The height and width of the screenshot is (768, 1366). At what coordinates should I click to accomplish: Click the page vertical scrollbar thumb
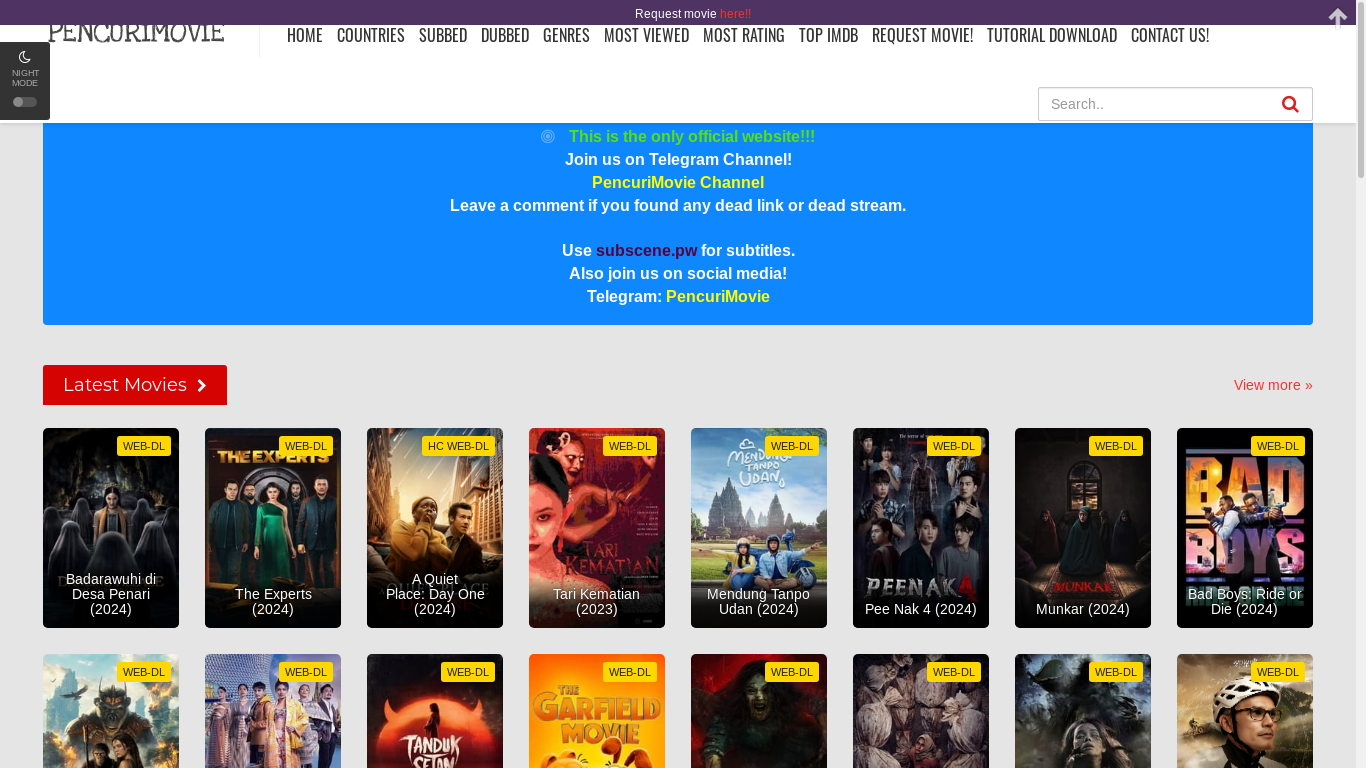(1360, 90)
